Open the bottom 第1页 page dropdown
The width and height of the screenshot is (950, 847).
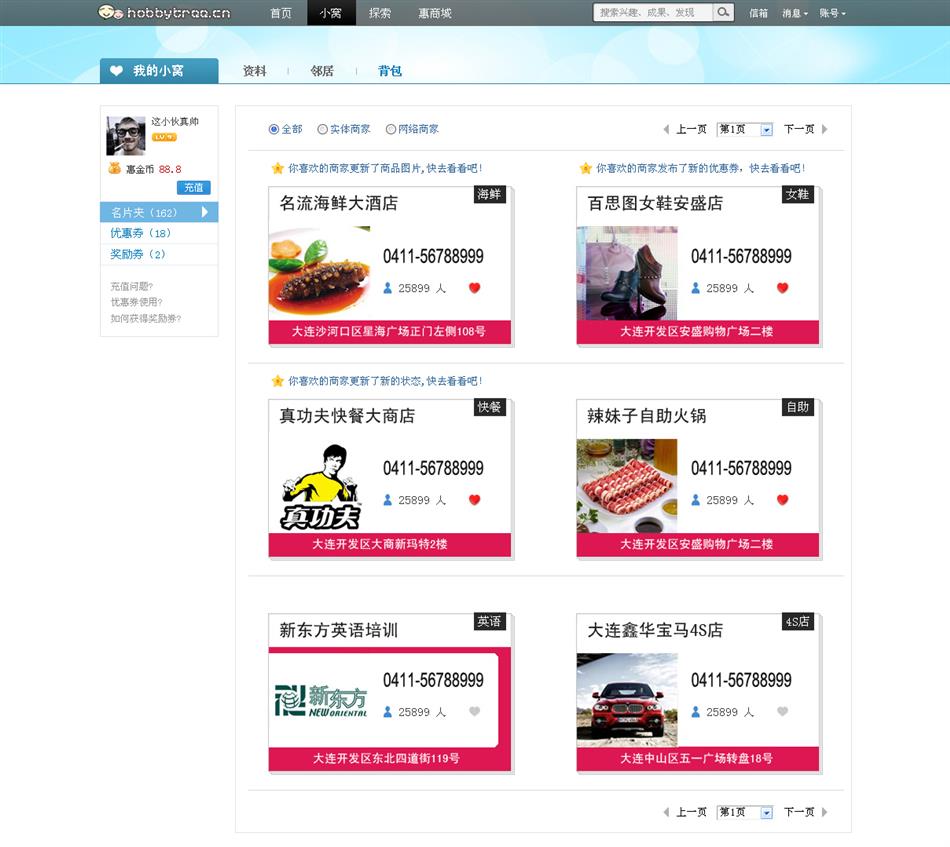745,812
